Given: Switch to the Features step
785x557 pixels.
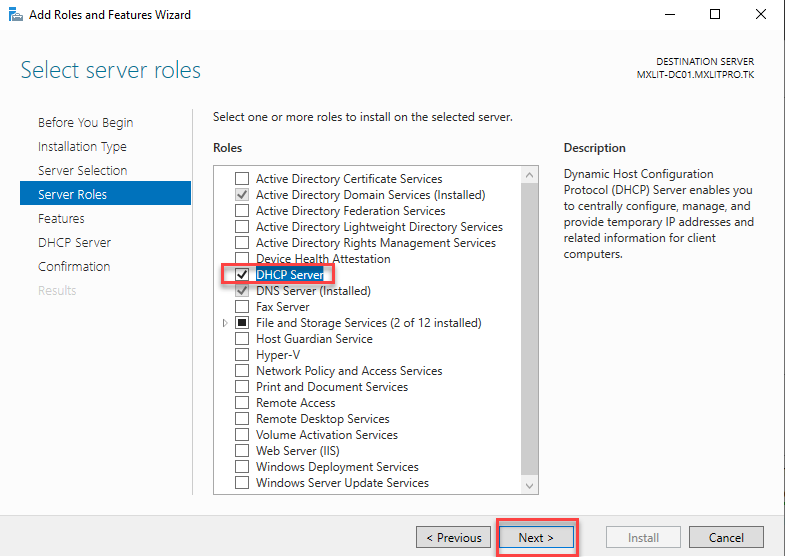Looking at the screenshot, I should pos(61,219).
